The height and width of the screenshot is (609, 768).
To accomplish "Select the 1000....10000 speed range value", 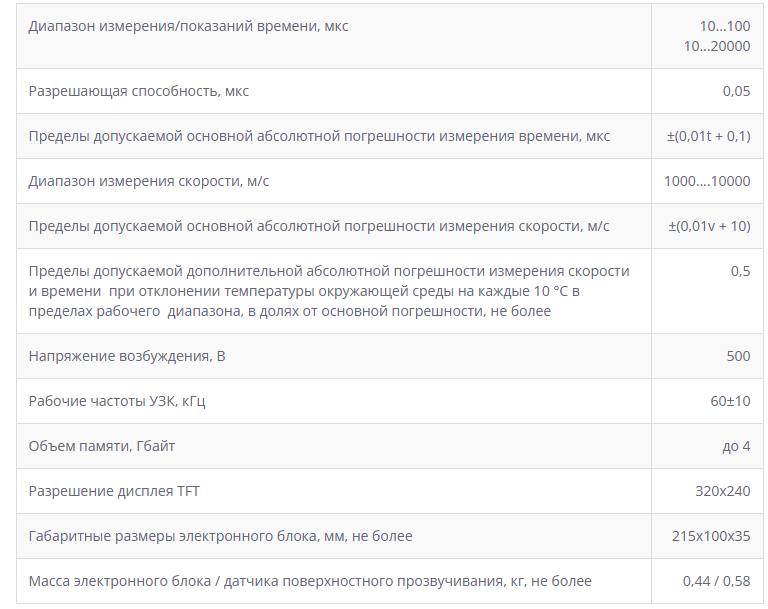I will point(707,181).
